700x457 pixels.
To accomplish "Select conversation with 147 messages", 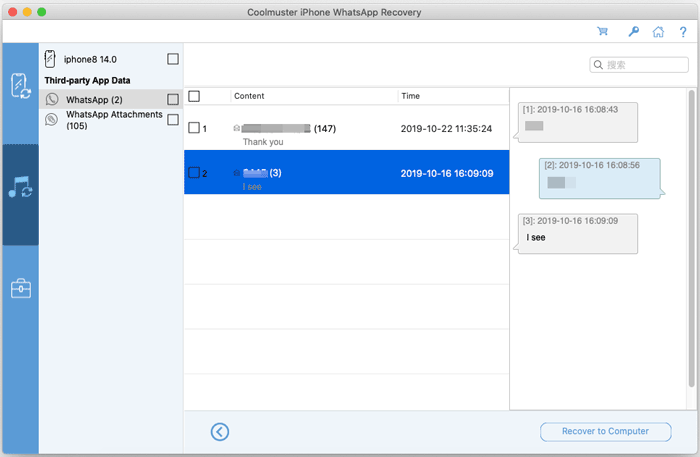I will tap(346, 128).
